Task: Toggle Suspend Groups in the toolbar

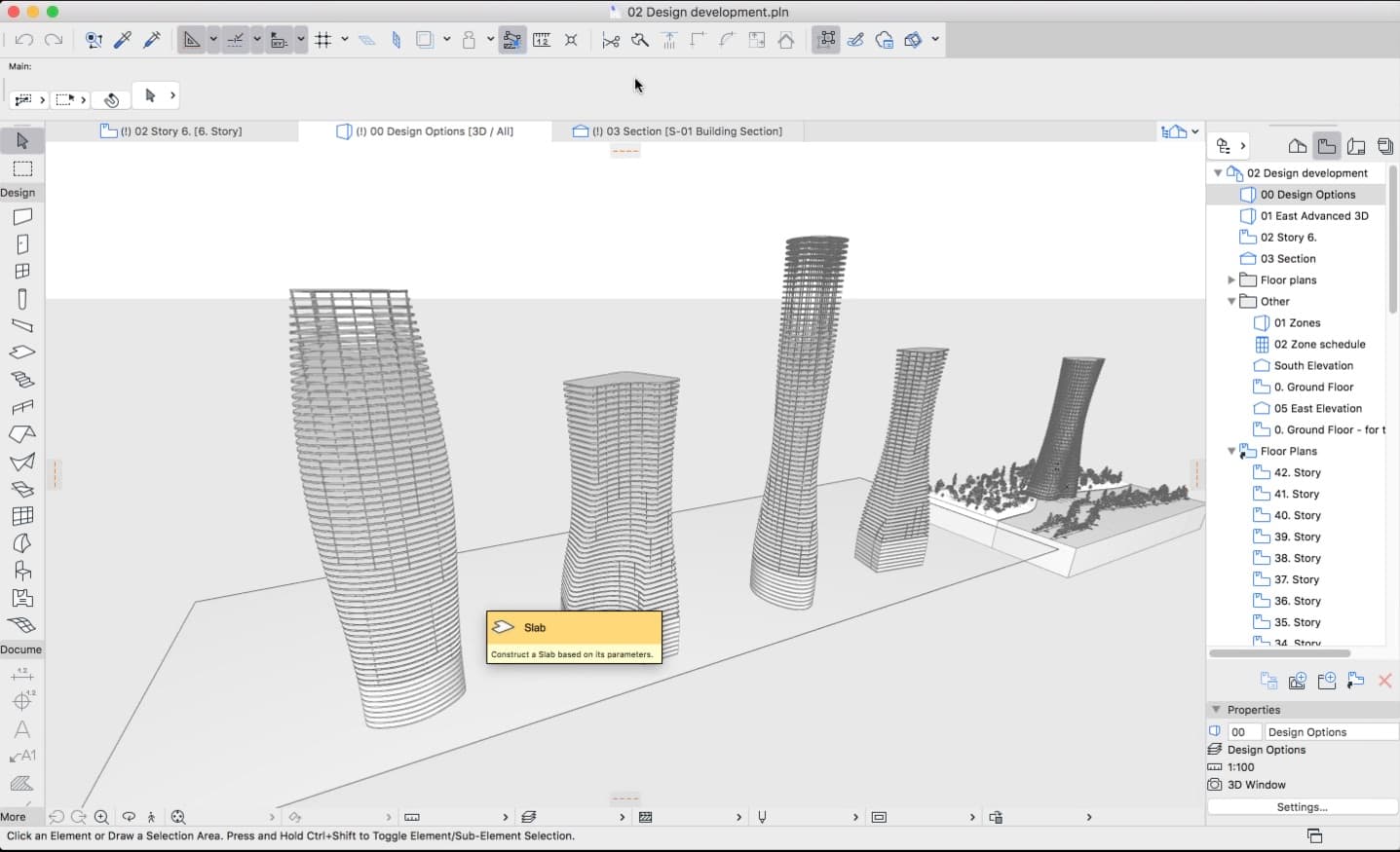Action: click(x=511, y=40)
